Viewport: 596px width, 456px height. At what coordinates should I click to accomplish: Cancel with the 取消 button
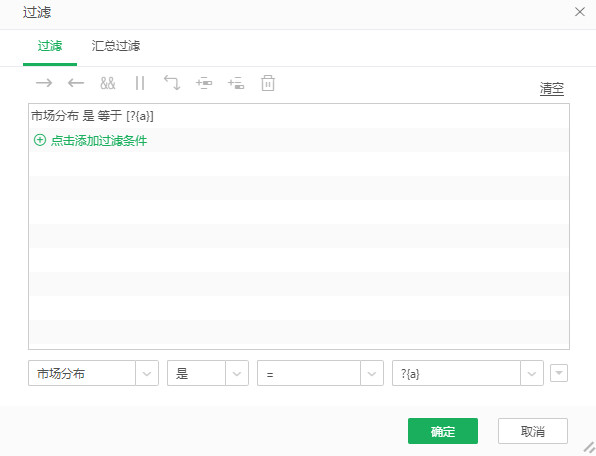[533, 431]
